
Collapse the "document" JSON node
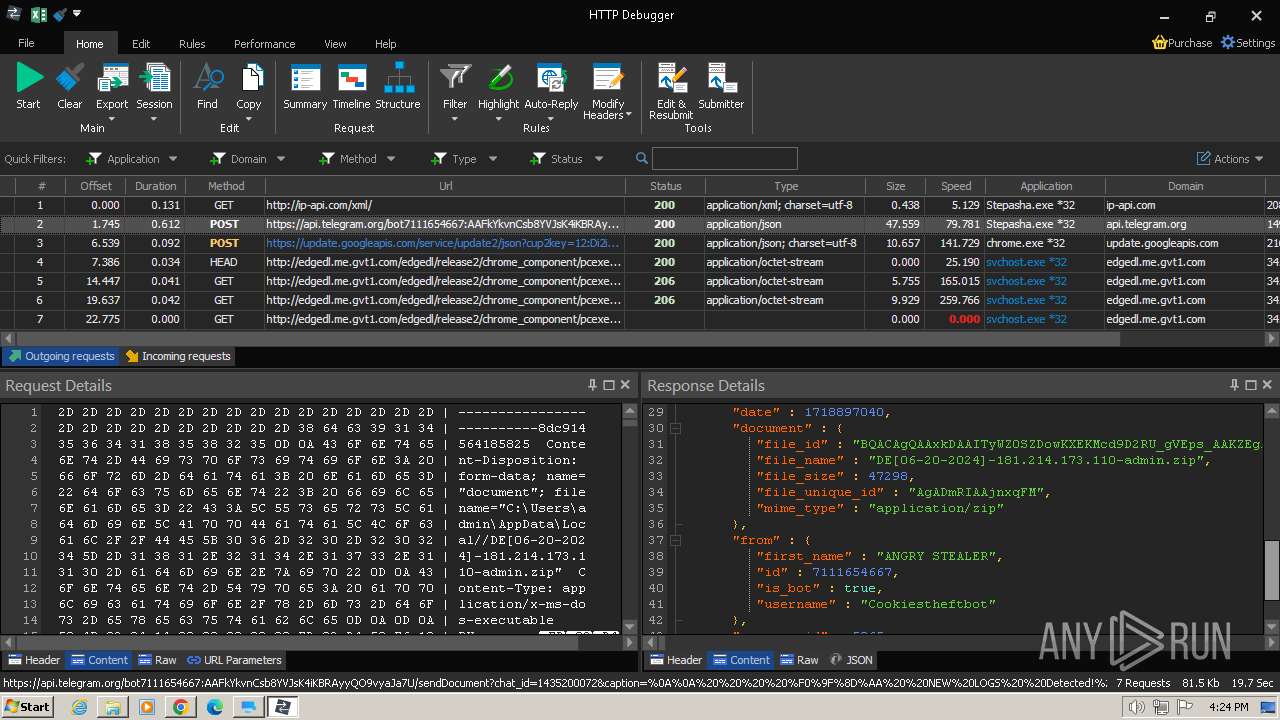tap(675, 428)
